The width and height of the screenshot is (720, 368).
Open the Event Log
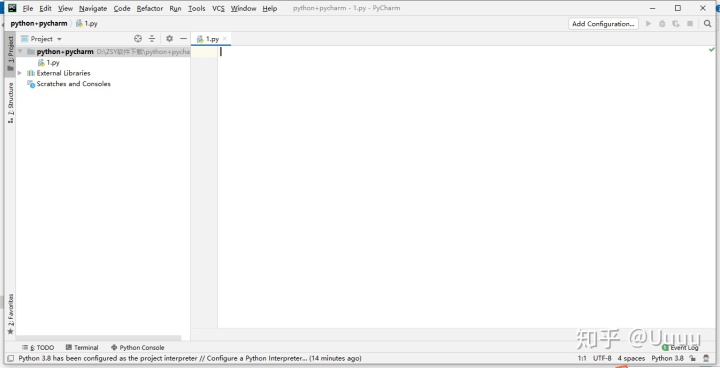click(x=681, y=348)
